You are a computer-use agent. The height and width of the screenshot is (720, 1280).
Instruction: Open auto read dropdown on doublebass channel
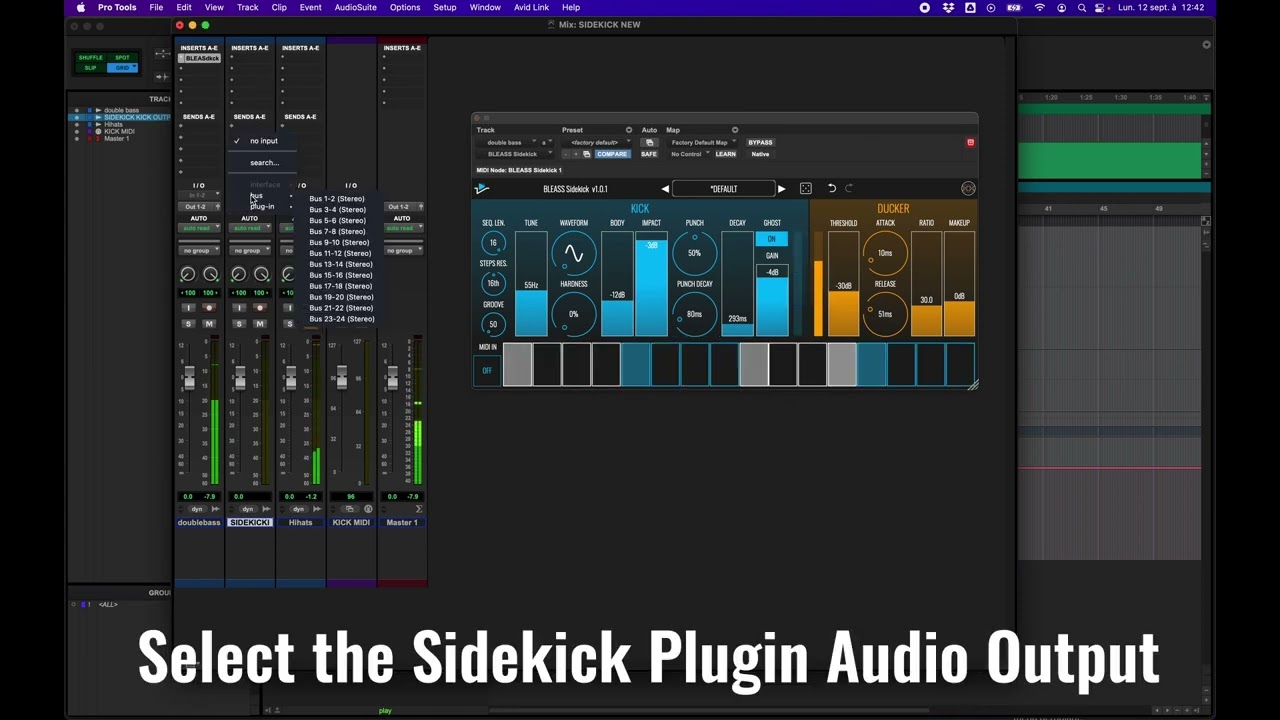tap(198, 228)
